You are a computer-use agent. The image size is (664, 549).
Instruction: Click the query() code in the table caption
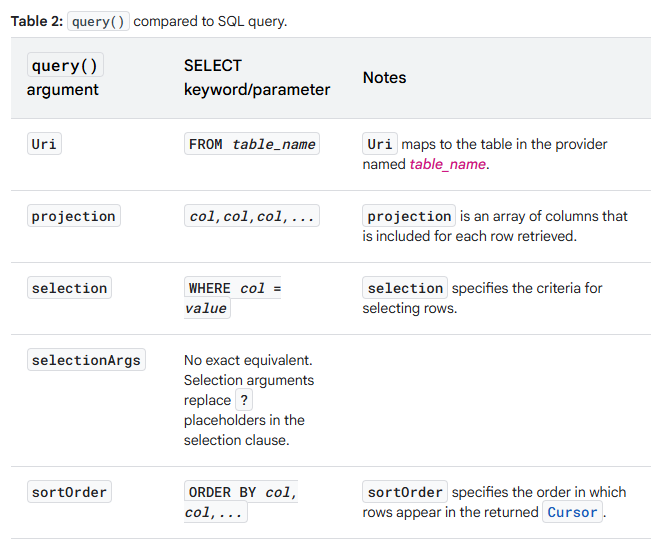click(100, 22)
